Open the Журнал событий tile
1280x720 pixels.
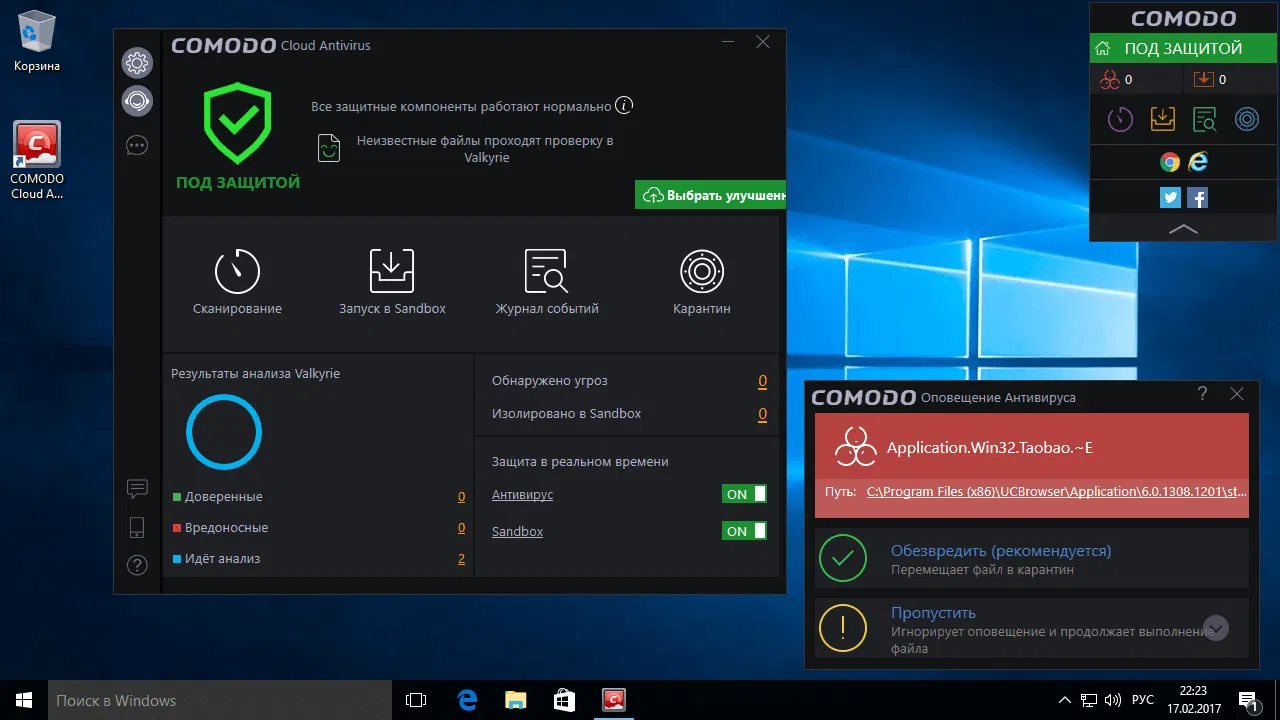(x=547, y=283)
